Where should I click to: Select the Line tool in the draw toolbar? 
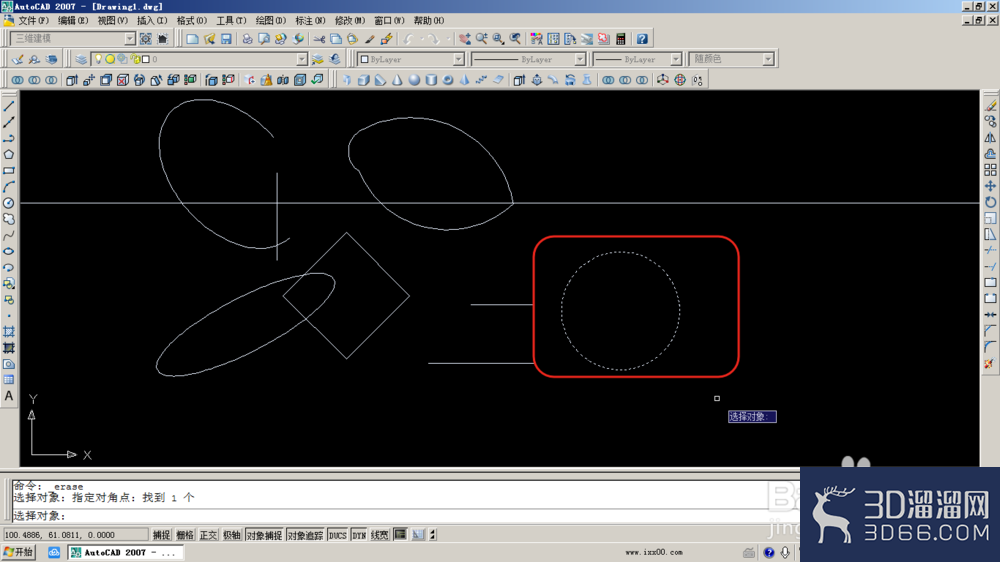point(9,106)
